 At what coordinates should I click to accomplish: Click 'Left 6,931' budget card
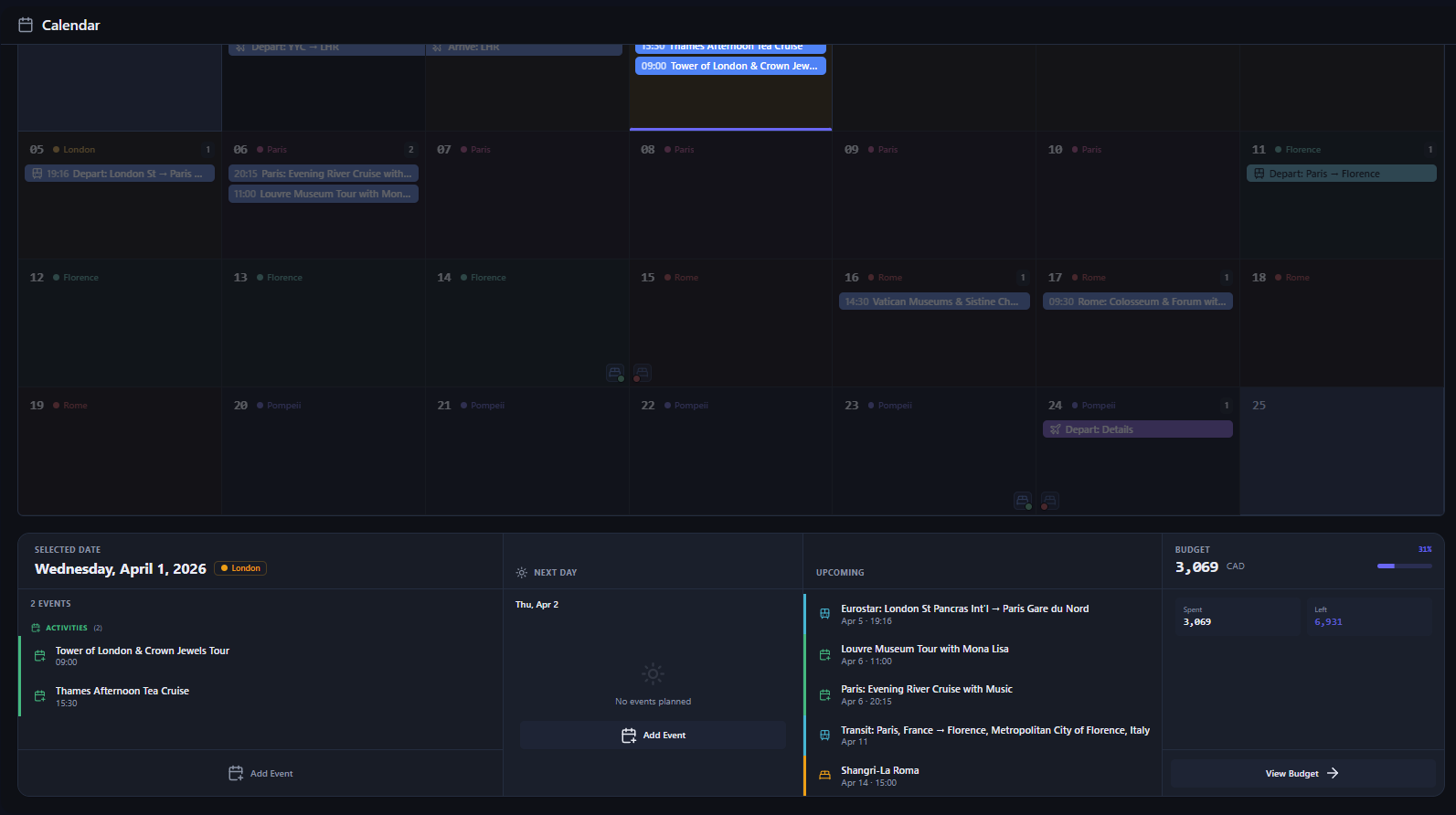[1369, 617]
